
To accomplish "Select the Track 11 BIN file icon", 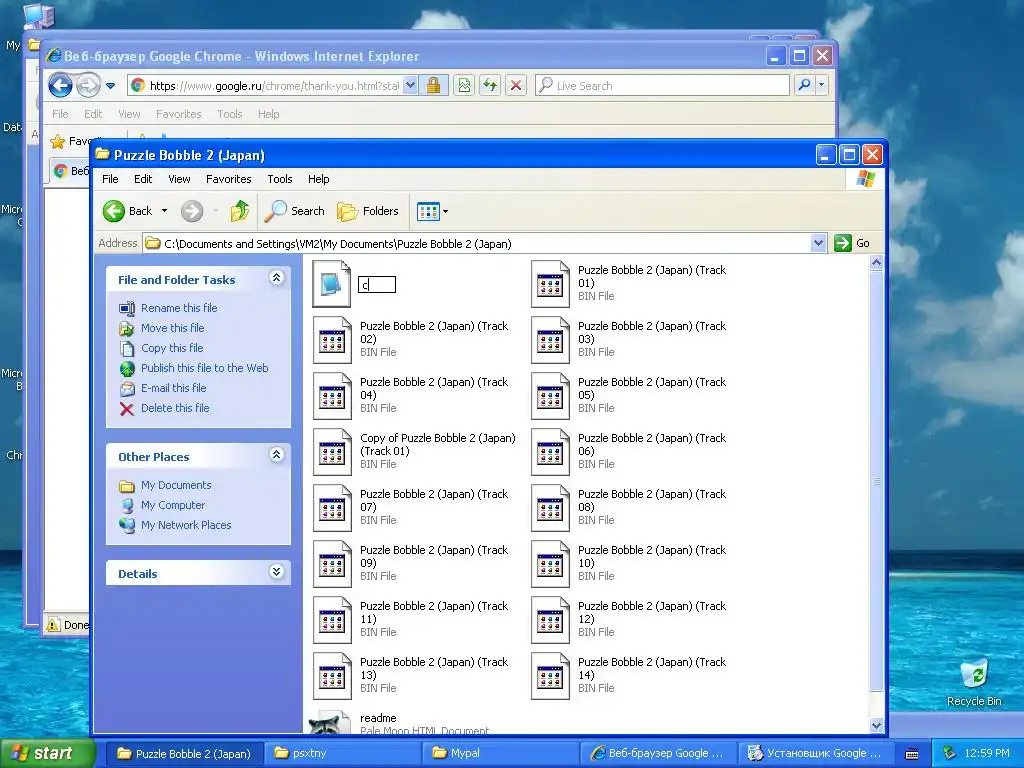I will tap(332, 620).
